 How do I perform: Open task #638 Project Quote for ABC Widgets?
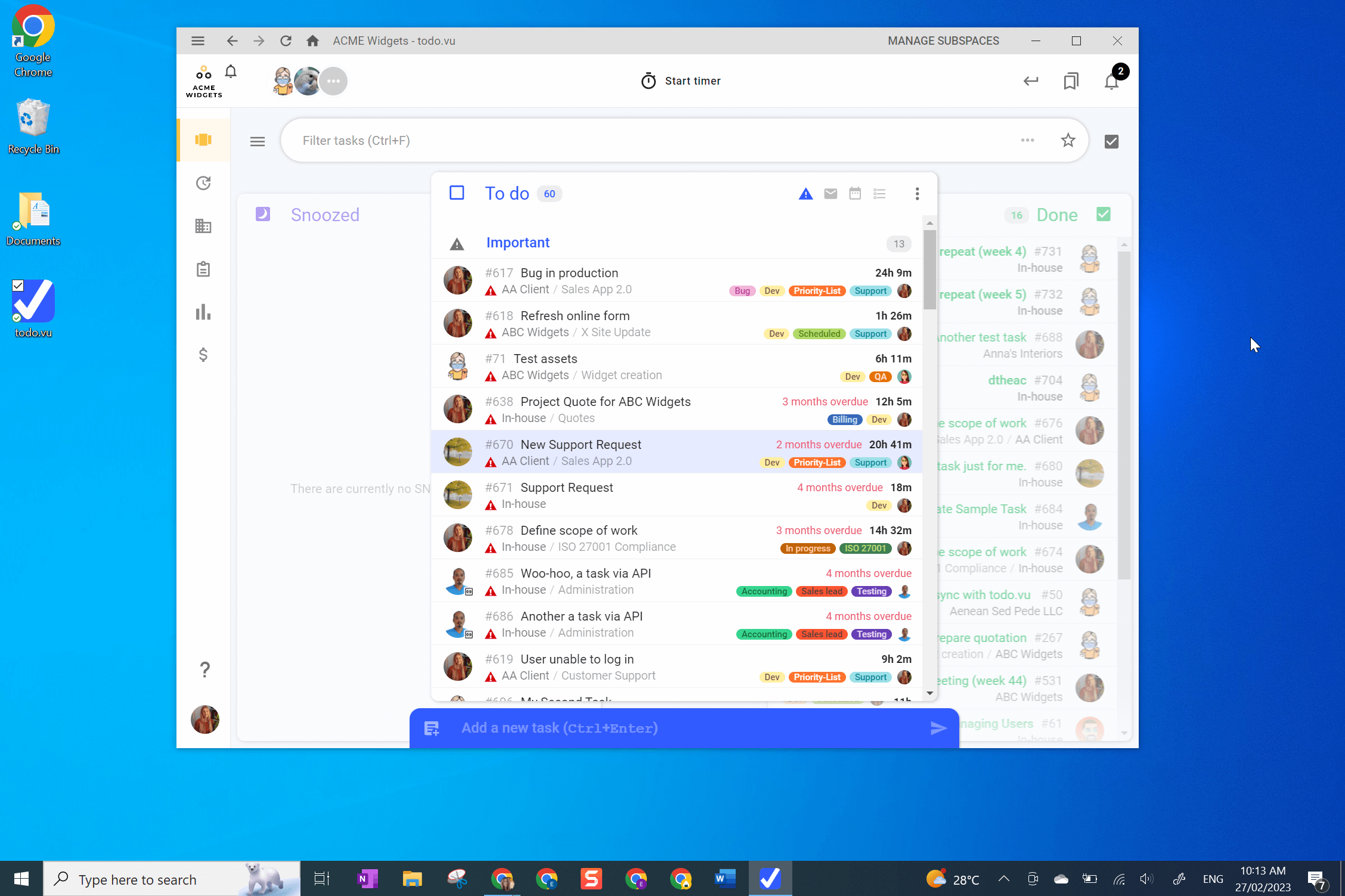(x=677, y=409)
